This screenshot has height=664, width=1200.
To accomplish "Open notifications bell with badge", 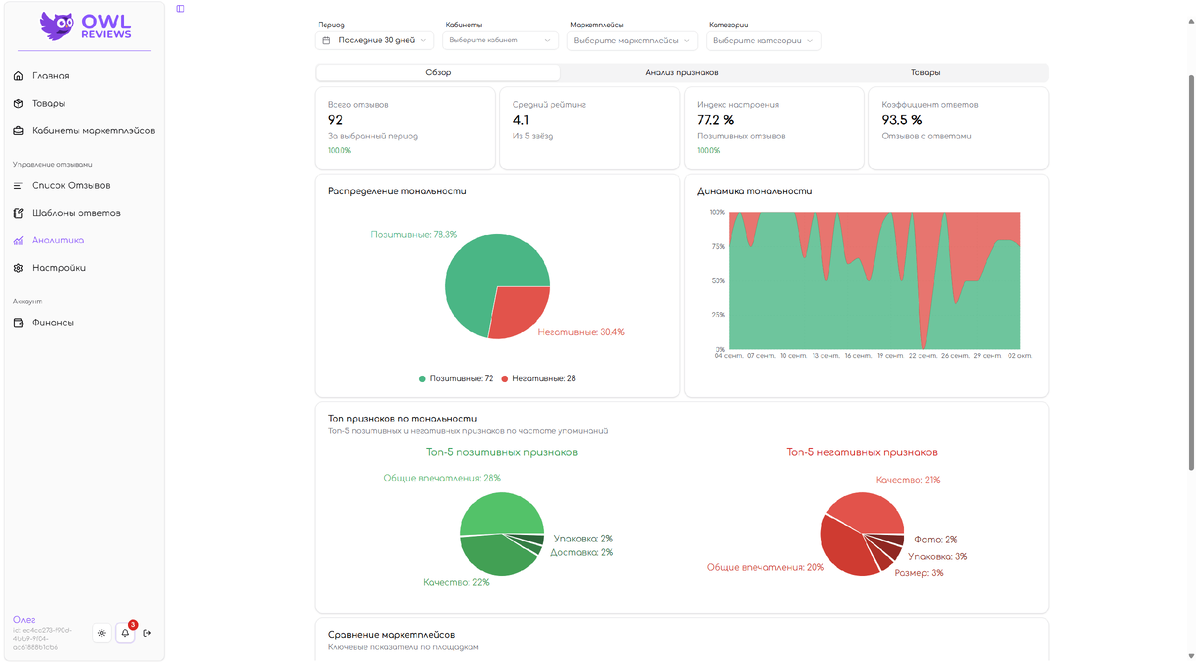I will coord(125,633).
